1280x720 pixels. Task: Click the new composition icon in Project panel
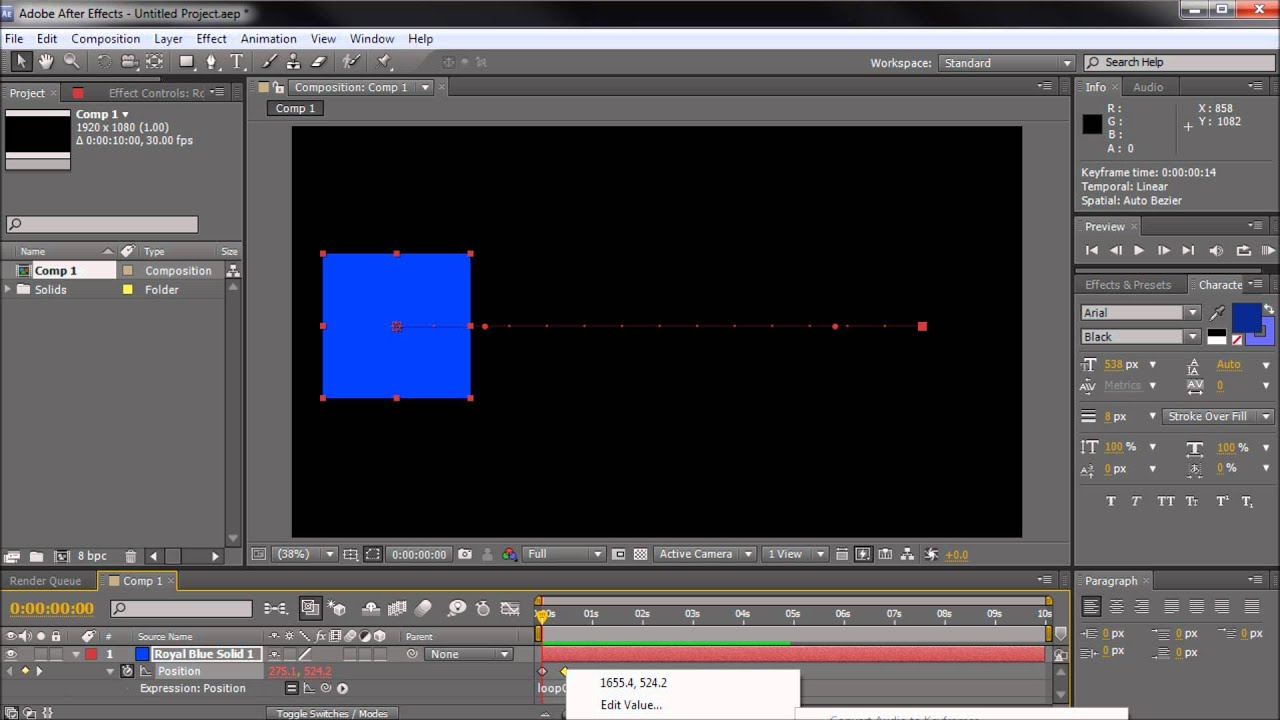click(x=61, y=556)
